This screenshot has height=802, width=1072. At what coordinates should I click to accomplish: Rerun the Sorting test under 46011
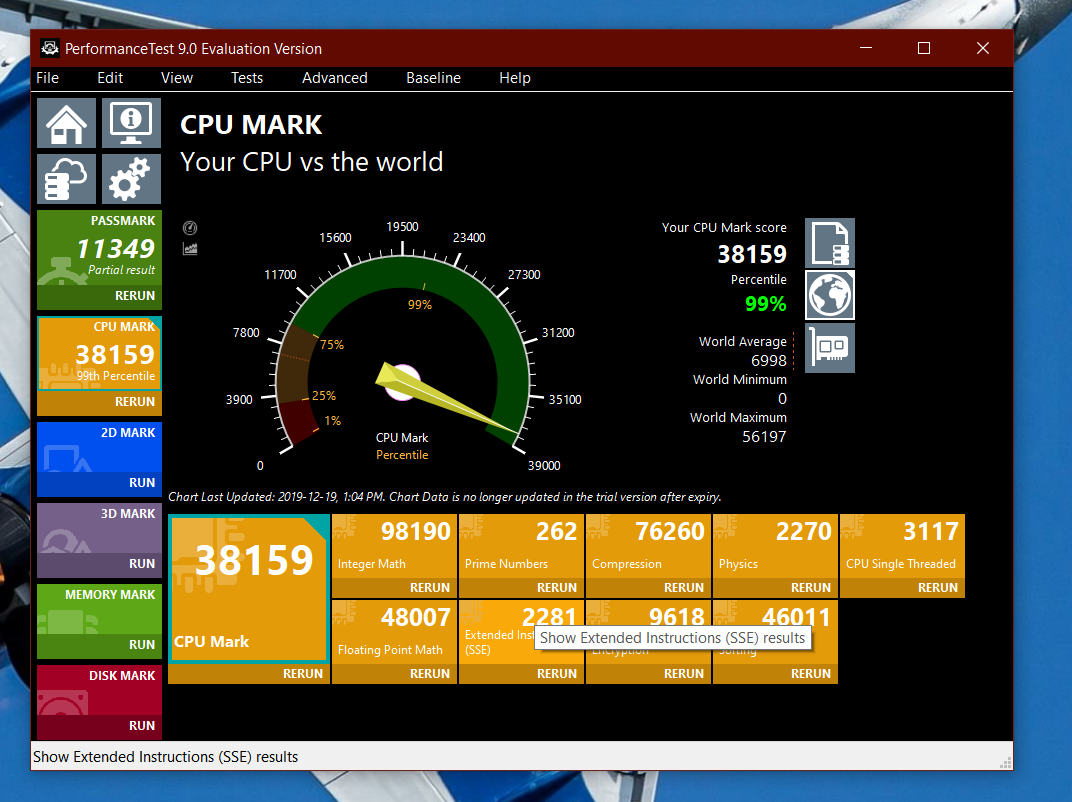point(775,673)
